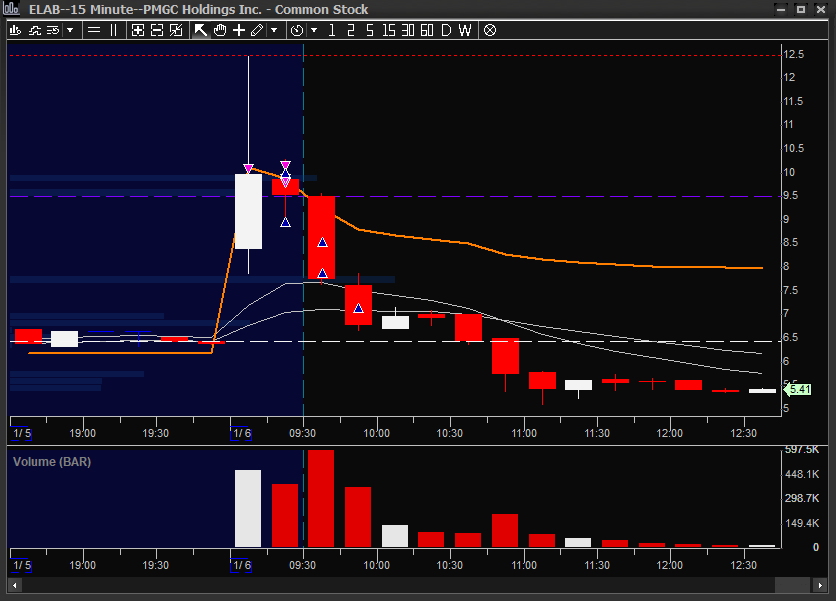Image resolution: width=836 pixels, height=601 pixels.
Task: Click the 9.5 price axis label
Action: [x=791, y=195]
